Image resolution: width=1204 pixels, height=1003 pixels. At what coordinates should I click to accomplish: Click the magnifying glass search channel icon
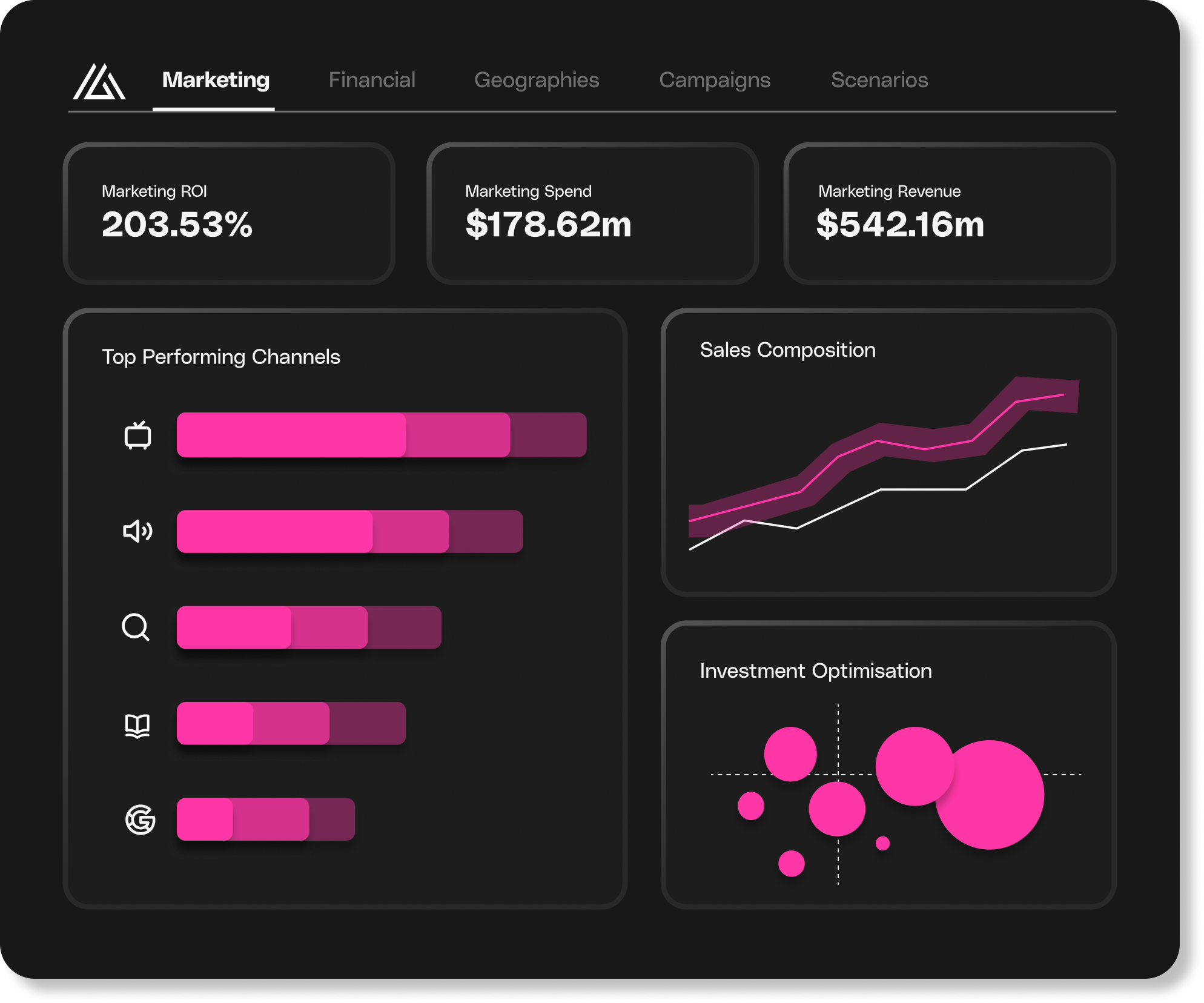click(136, 627)
